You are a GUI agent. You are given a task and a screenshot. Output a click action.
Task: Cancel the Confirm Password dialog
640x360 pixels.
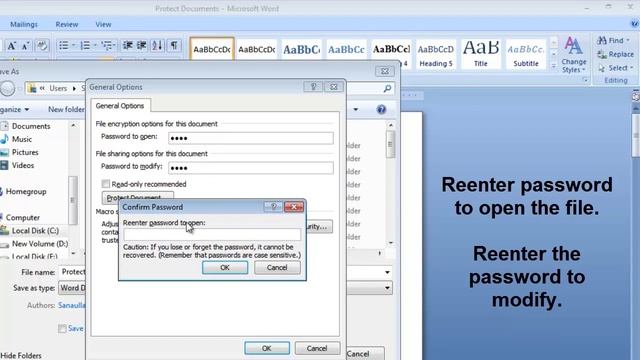pyautogui.click(x=277, y=267)
